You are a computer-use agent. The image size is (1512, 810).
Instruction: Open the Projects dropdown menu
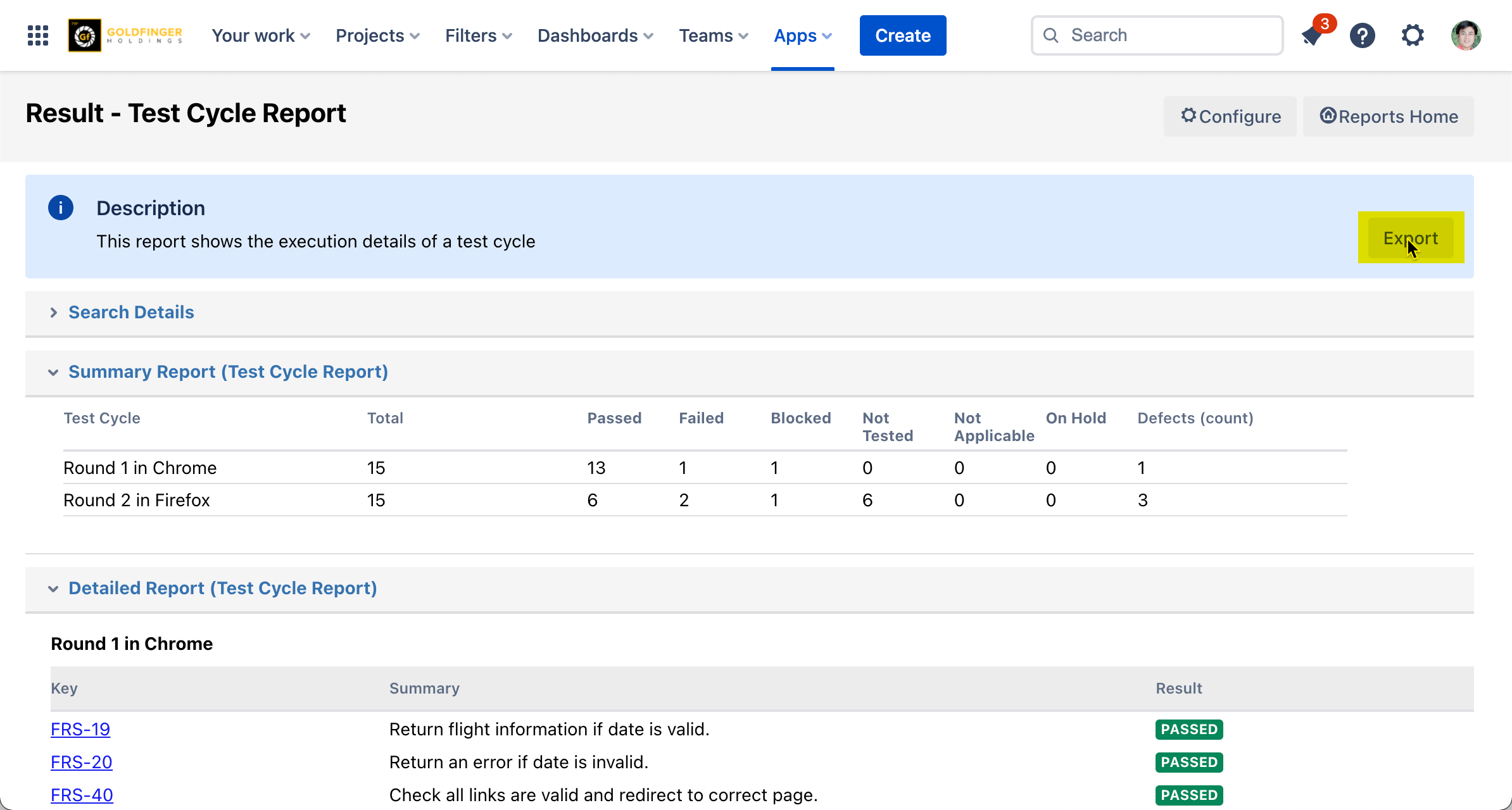377,35
